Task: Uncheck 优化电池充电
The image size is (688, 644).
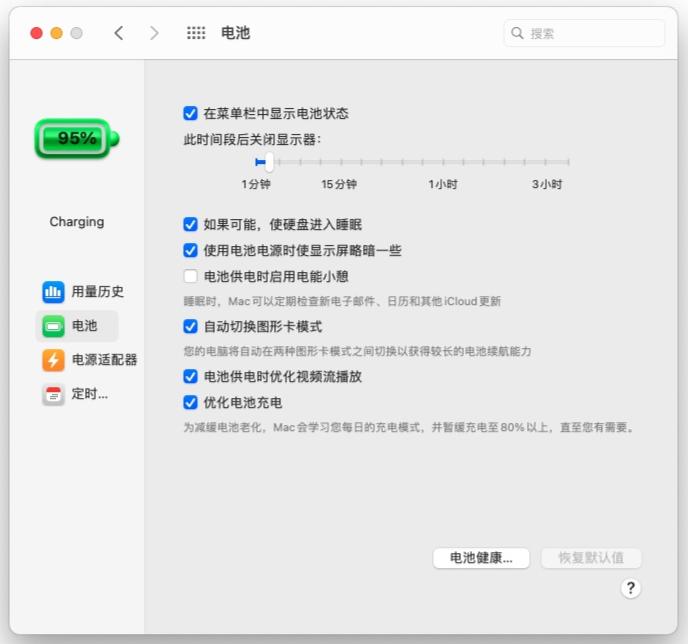Action: tap(190, 402)
